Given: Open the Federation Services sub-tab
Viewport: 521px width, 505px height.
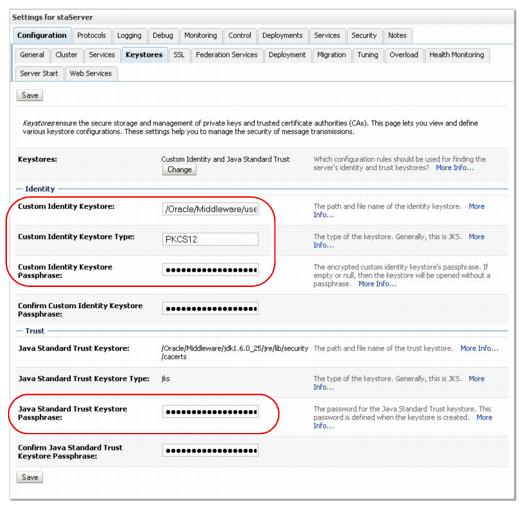Looking at the screenshot, I should [227, 55].
